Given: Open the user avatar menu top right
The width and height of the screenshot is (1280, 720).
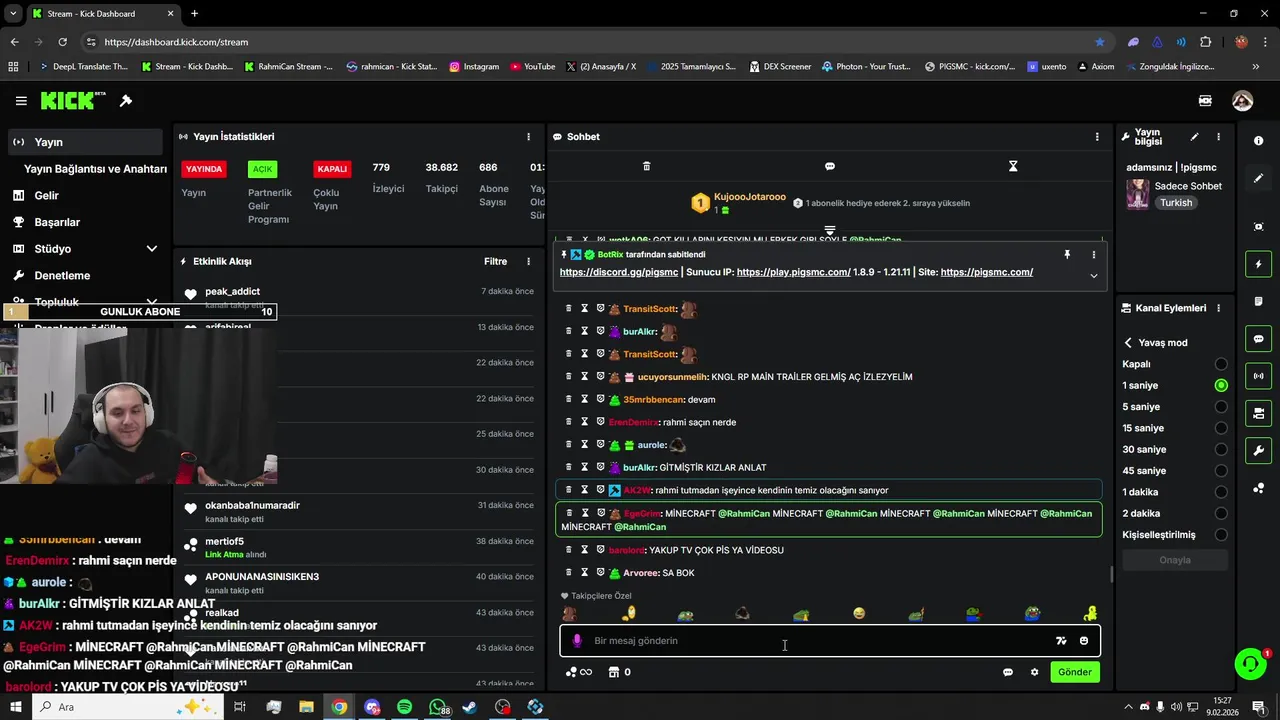Looking at the screenshot, I should [1242, 101].
